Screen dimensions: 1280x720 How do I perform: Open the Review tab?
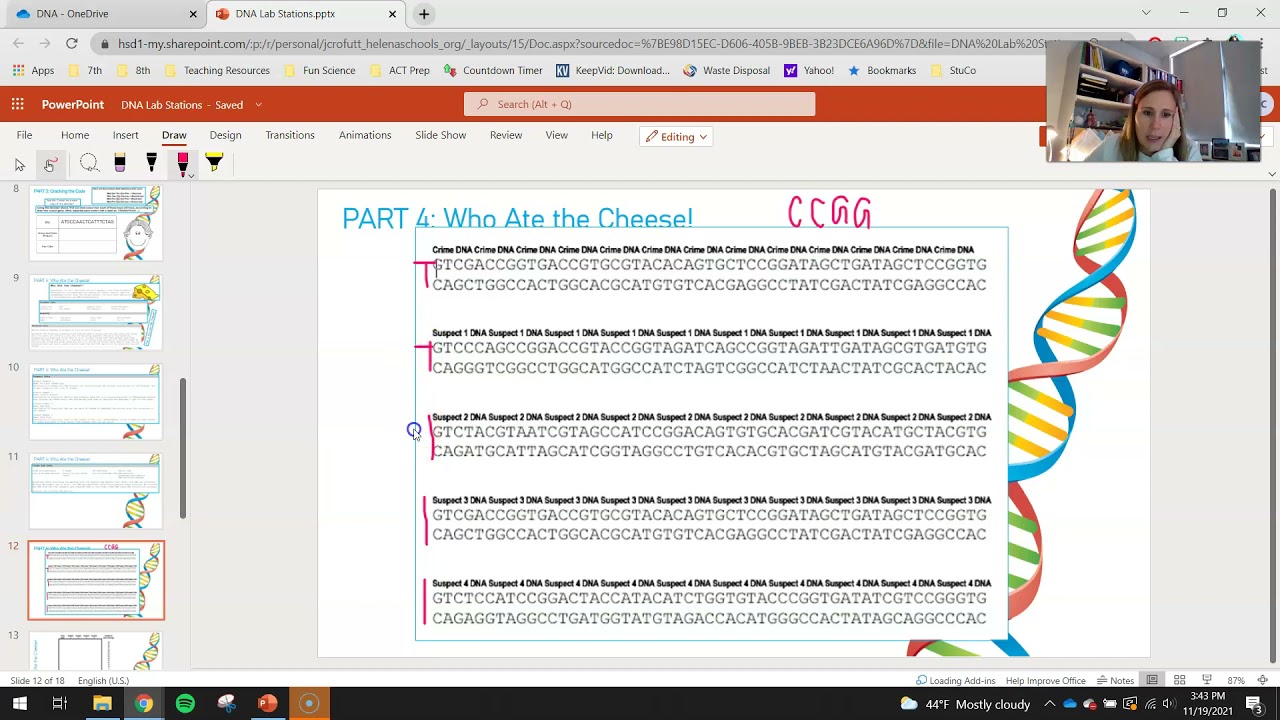coord(506,136)
